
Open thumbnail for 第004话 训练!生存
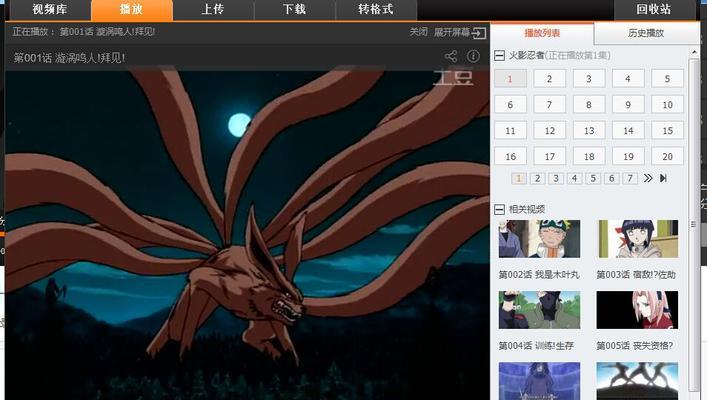539,310
